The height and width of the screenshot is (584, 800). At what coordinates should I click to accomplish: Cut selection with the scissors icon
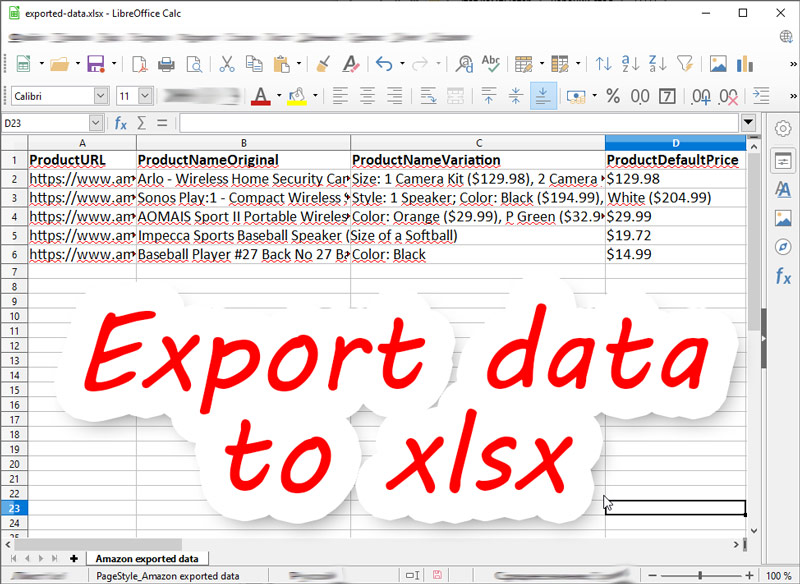click(227, 64)
